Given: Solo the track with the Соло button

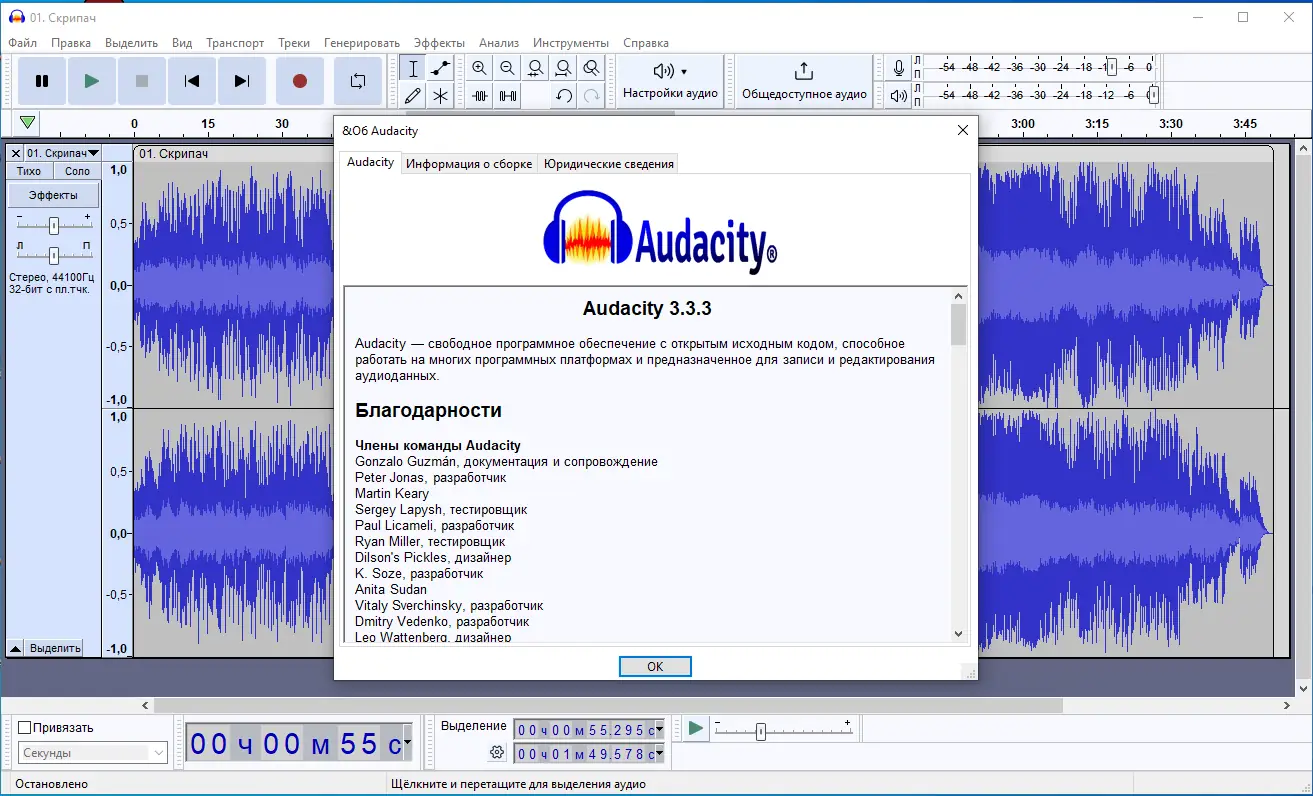Looking at the screenshot, I should [x=77, y=171].
